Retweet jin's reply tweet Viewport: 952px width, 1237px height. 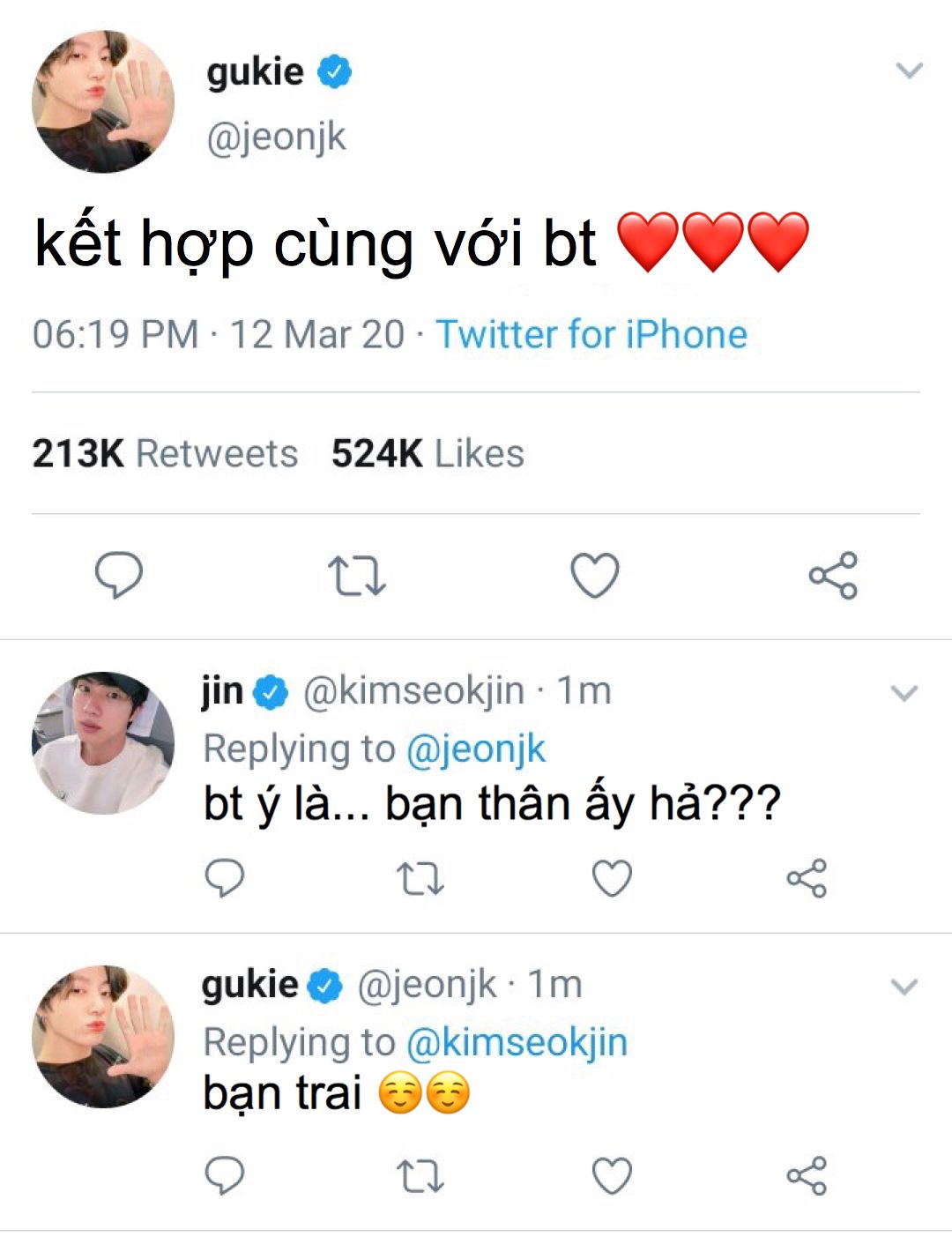click(x=420, y=879)
